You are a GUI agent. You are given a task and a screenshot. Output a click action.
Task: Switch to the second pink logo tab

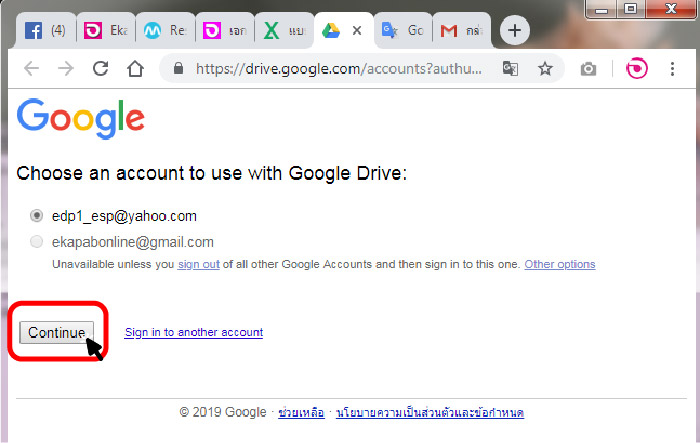pos(225,30)
